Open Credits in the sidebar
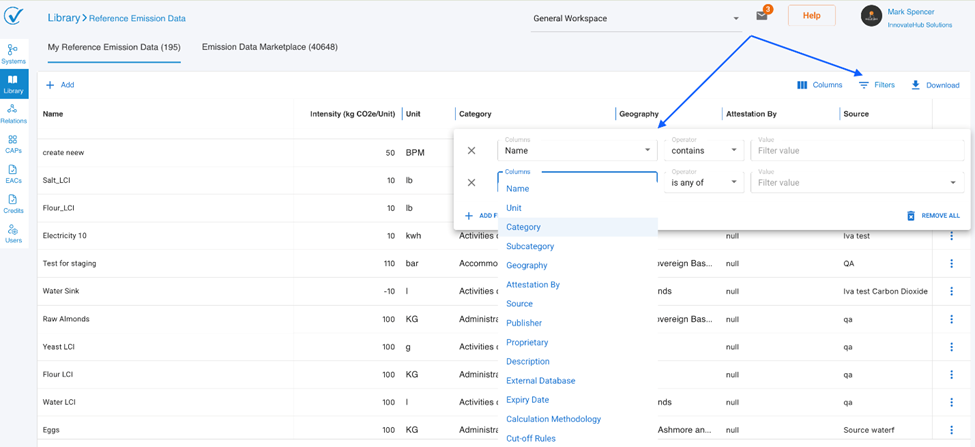Image resolution: width=975 pixels, height=447 pixels. [x=13, y=204]
